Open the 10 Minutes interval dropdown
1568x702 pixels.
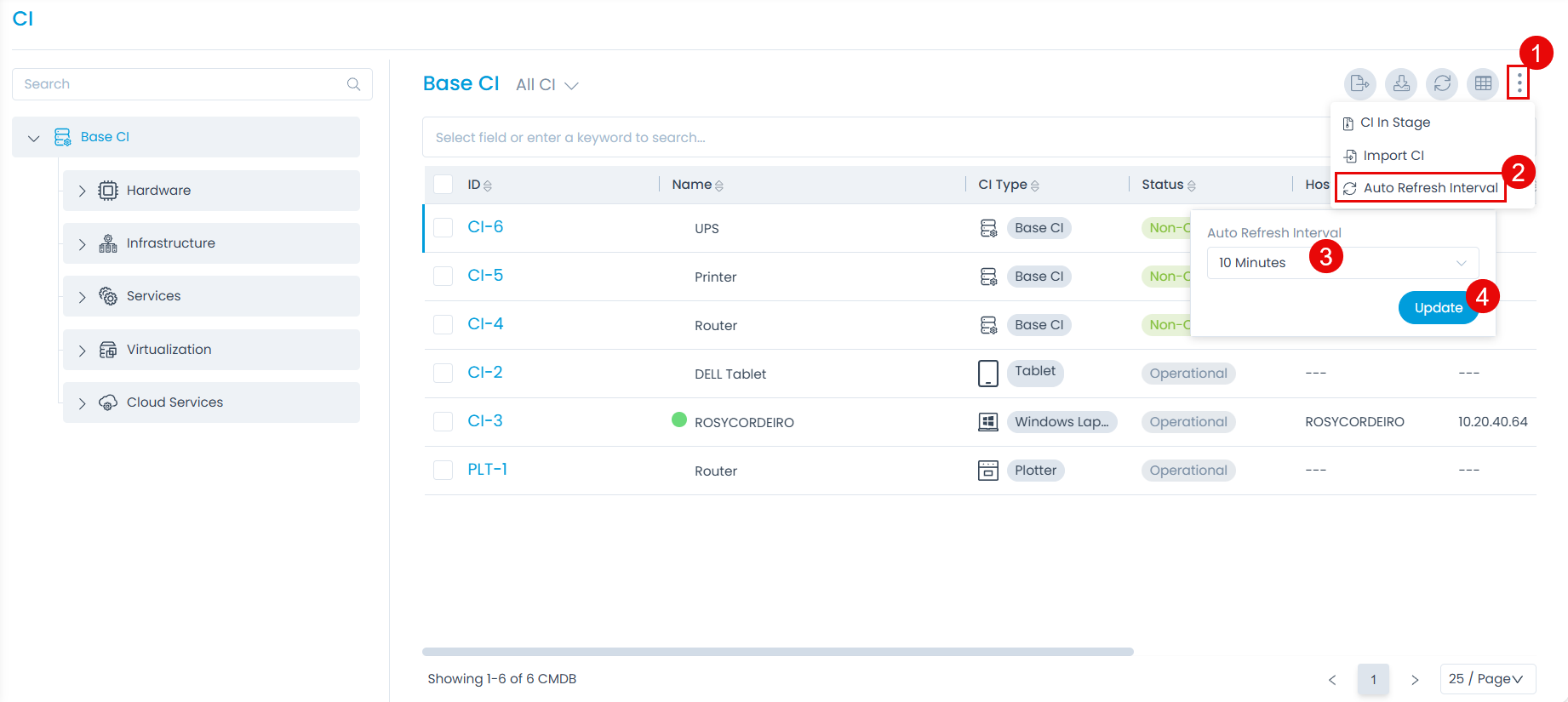tap(1342, 263)
